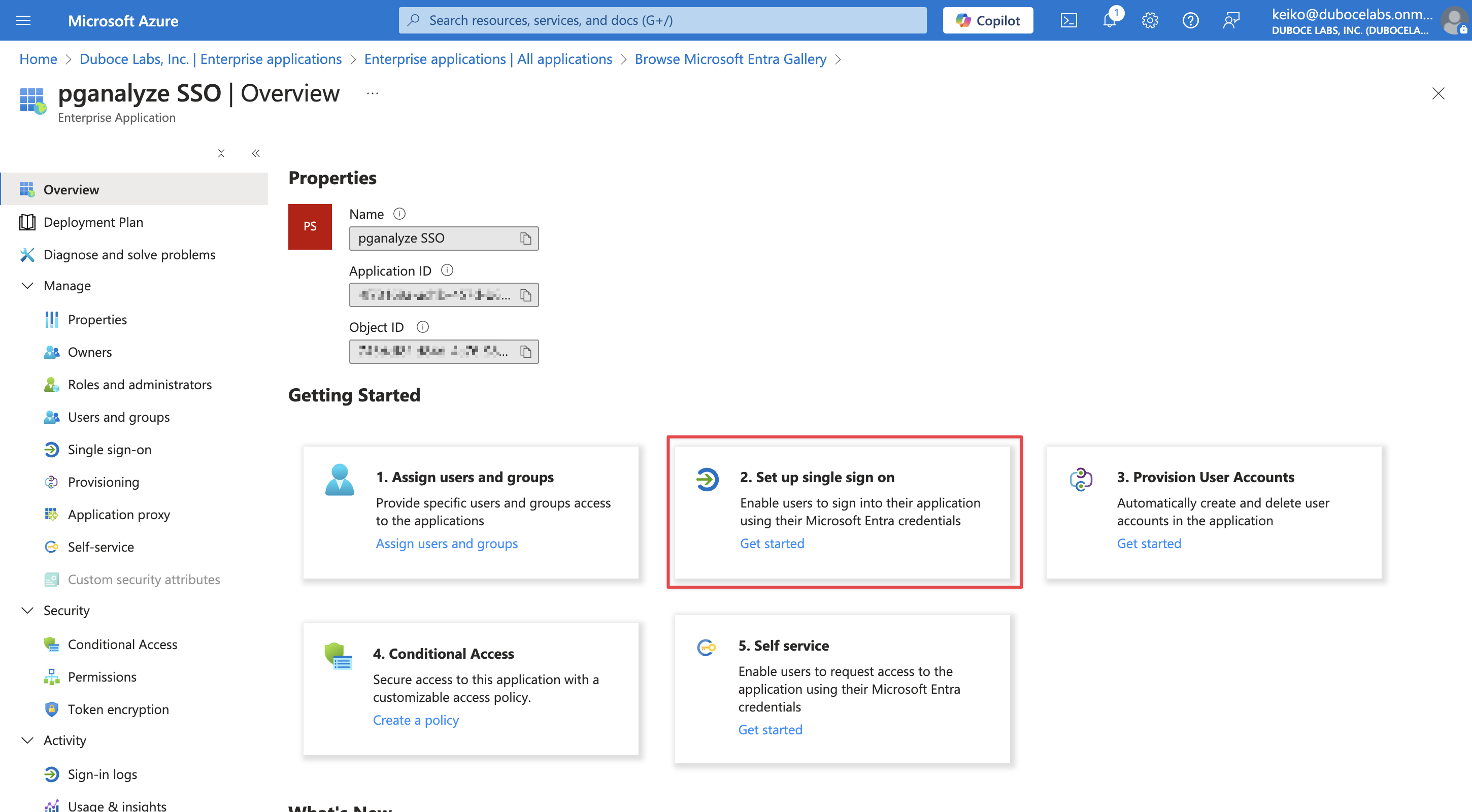Open portal settings gear
The image size is (1472, 812).
coord(1150,21)
